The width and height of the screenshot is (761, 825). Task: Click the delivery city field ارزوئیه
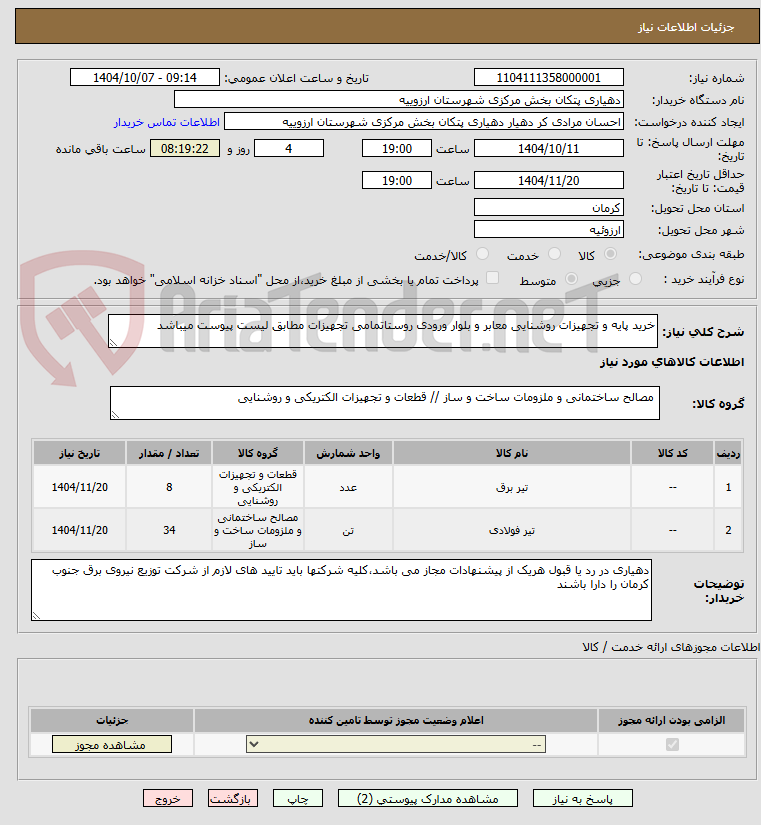pyautogui.click(x=548, y=229)
